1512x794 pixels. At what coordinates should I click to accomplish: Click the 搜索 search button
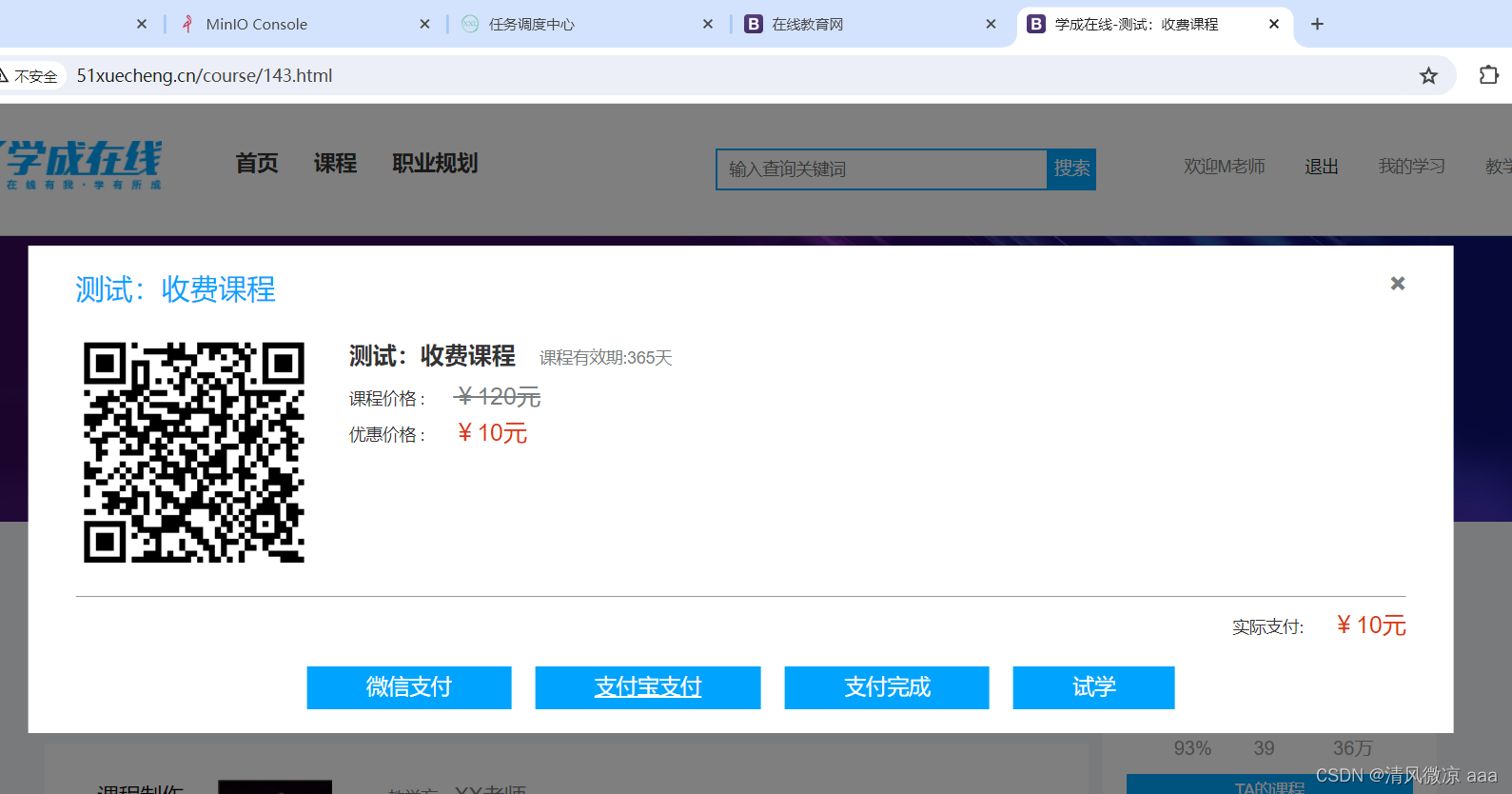[1071, 169]
